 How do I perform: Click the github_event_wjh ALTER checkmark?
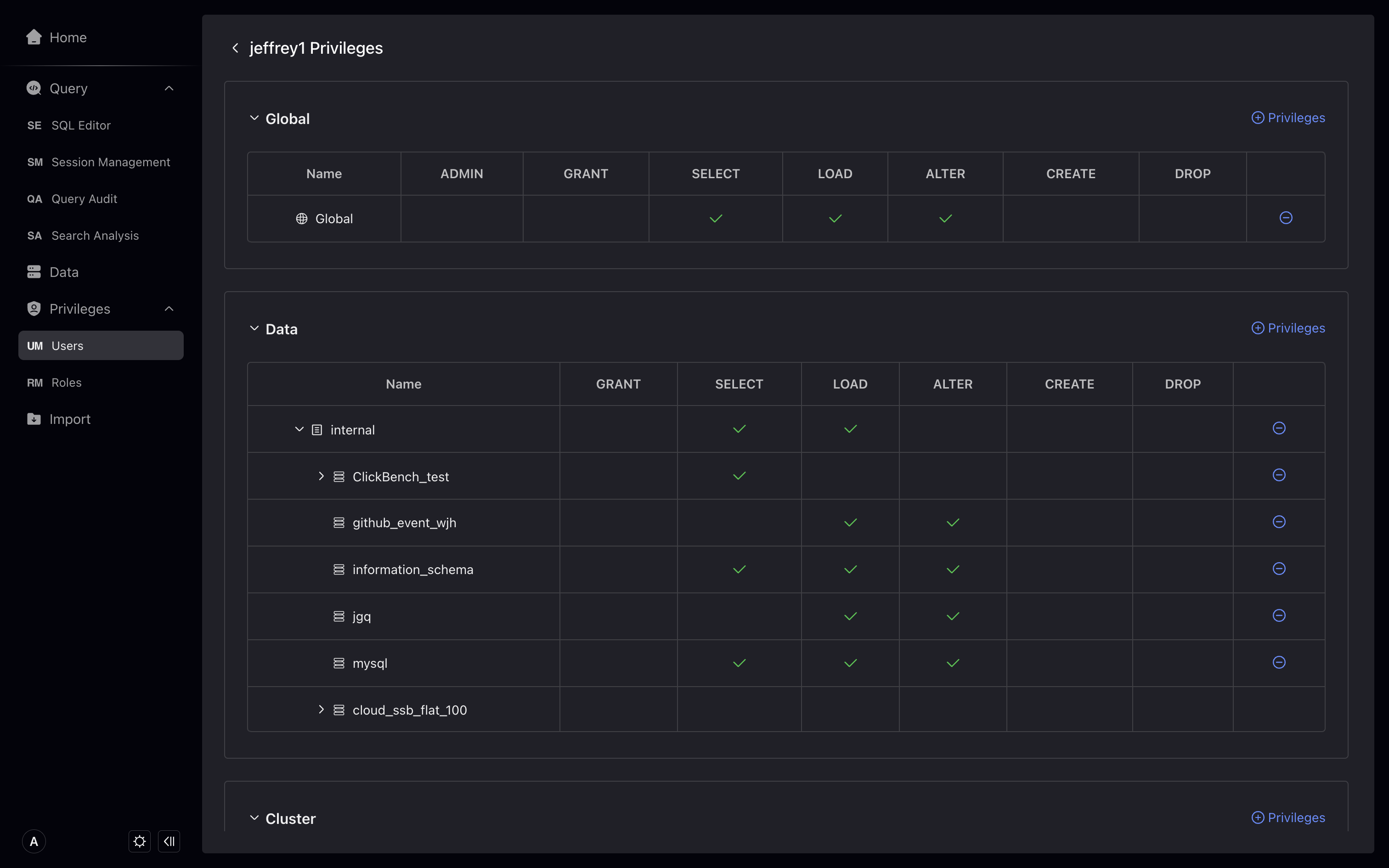click(953, 523)
